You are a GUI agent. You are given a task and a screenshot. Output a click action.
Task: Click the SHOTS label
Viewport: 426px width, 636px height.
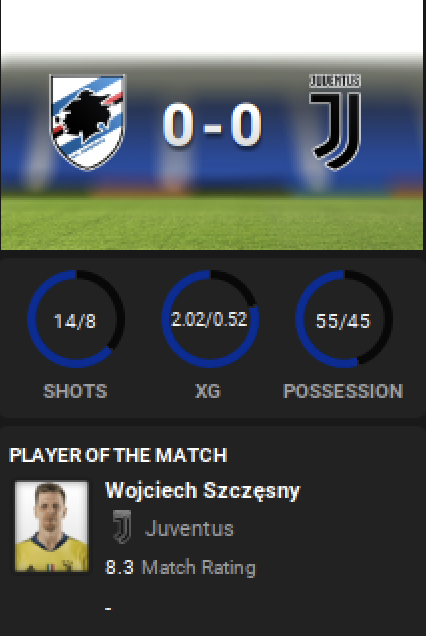click(75, 391)
